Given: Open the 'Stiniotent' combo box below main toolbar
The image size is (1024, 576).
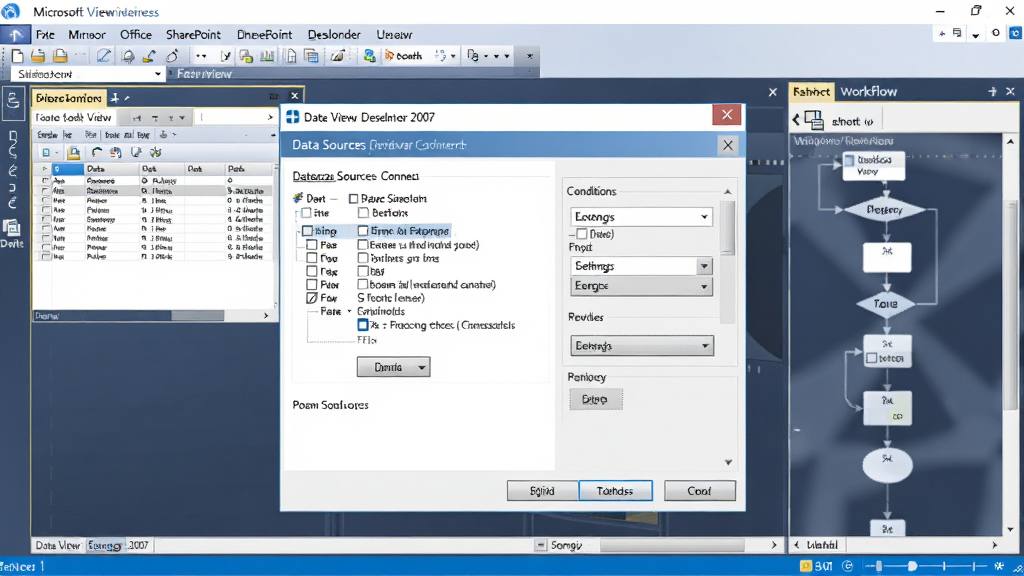Looking at the screenshot, I should 88,74.
